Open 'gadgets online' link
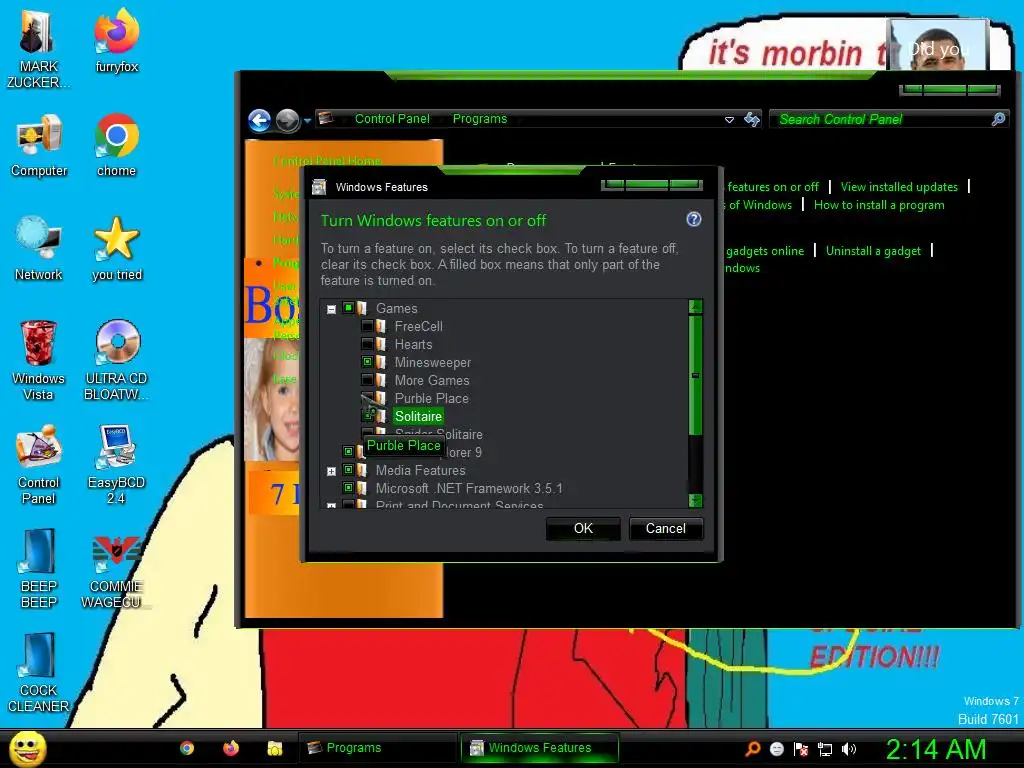The image size is (1024, 768). [765, 251]
